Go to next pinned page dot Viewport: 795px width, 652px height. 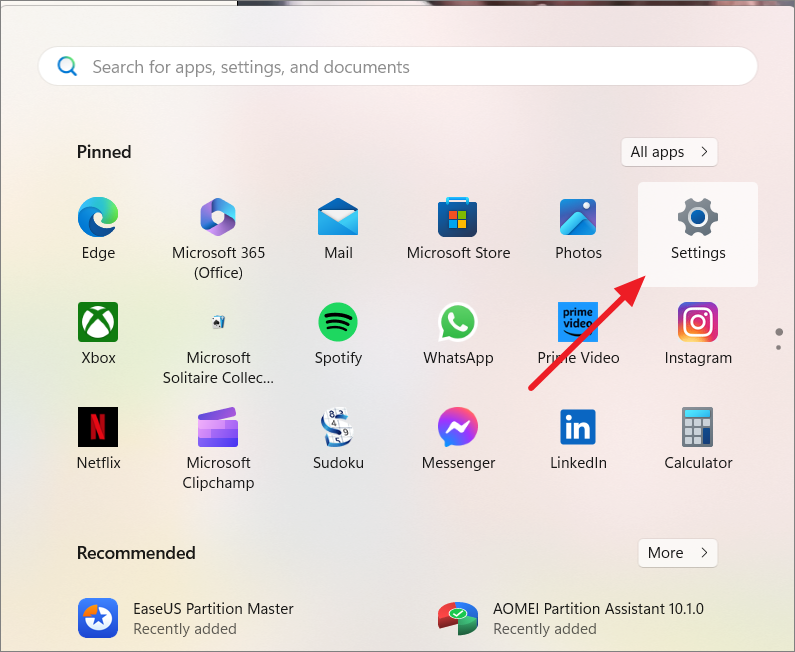[778, 347]
